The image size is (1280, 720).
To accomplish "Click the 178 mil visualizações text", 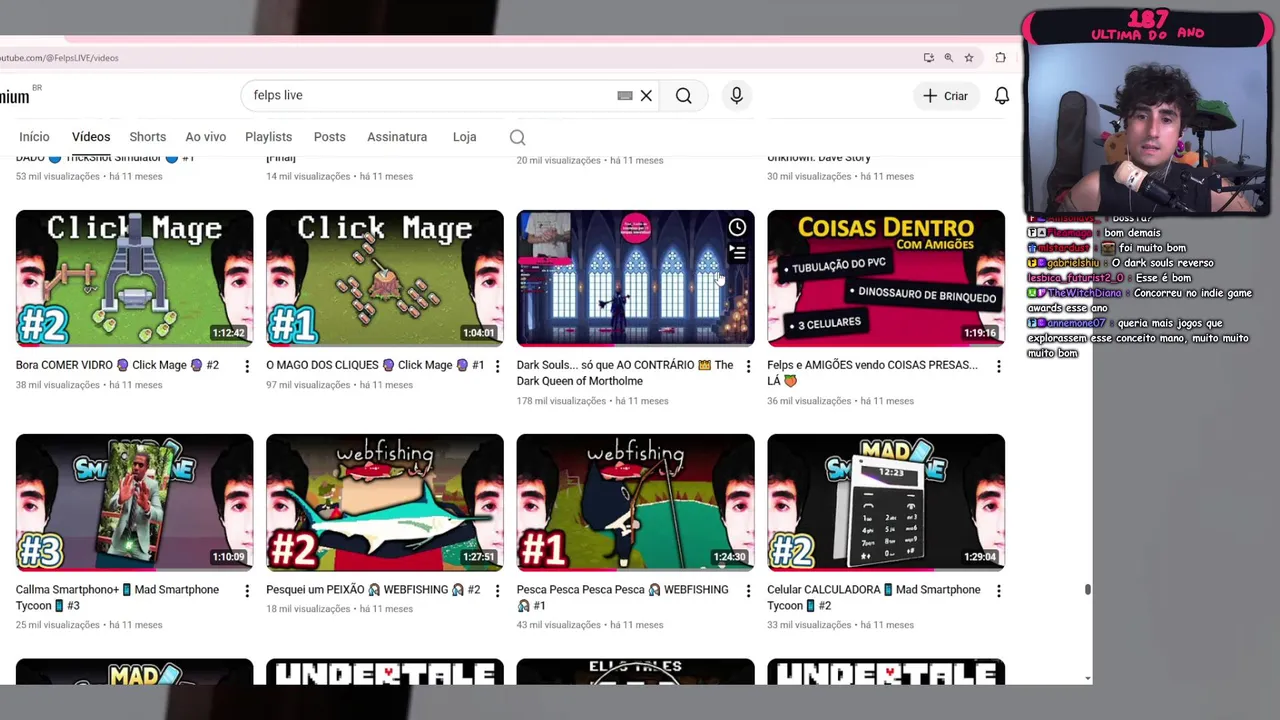I will click(x=561, y=401).
